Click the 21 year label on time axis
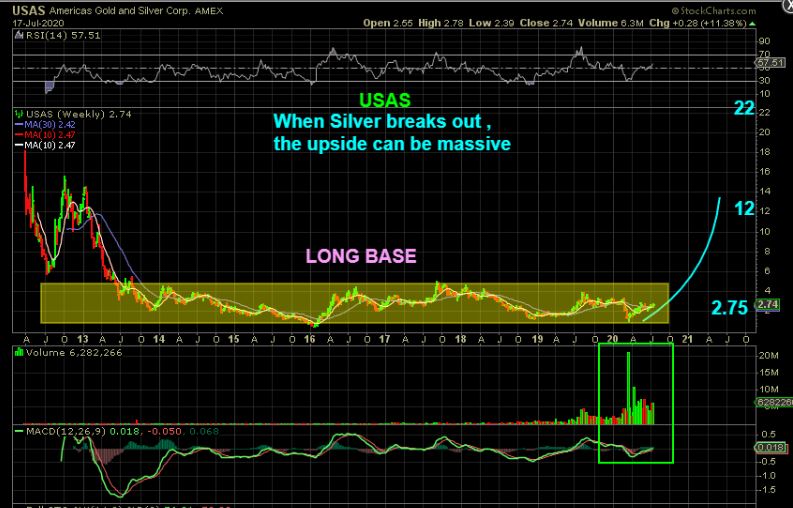 [x=687, y=340]
